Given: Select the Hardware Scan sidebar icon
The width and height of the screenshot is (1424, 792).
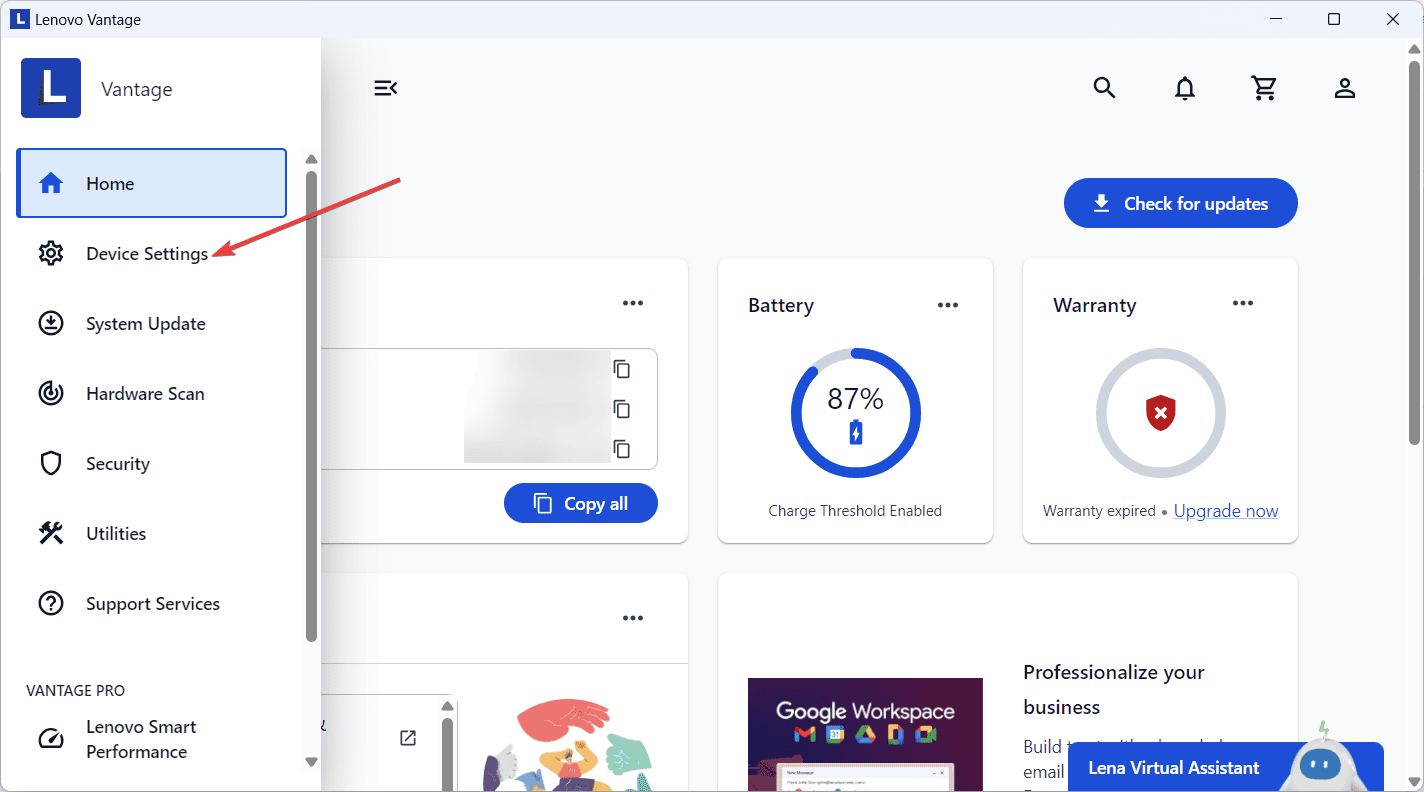Looking at the screenshot, I should coord(51,393).
